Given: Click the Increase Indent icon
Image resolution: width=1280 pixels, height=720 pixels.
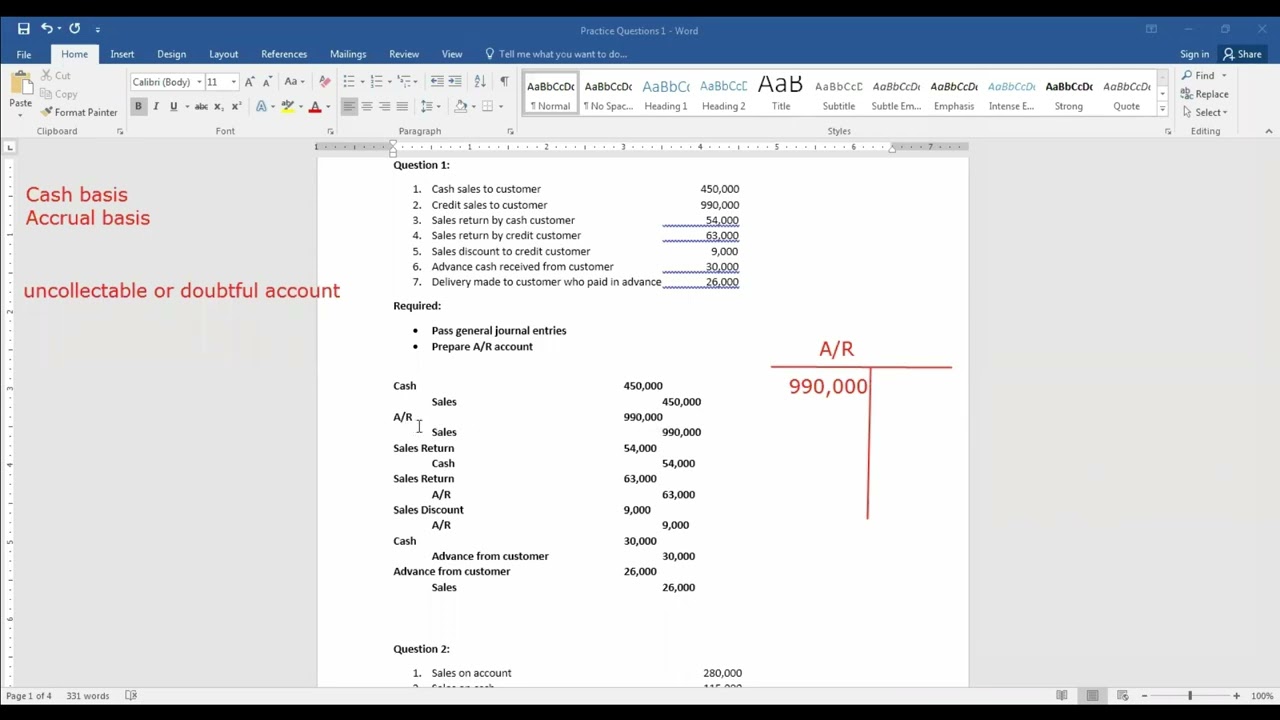Looking at the screenshot, I should tap(455, 82).
